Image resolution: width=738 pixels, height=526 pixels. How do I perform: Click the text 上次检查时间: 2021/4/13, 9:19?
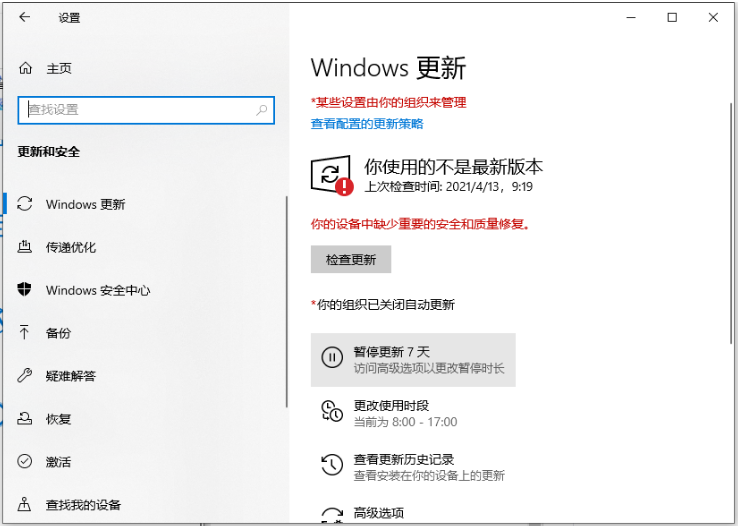pyautogui.click(x=449, y=187)
